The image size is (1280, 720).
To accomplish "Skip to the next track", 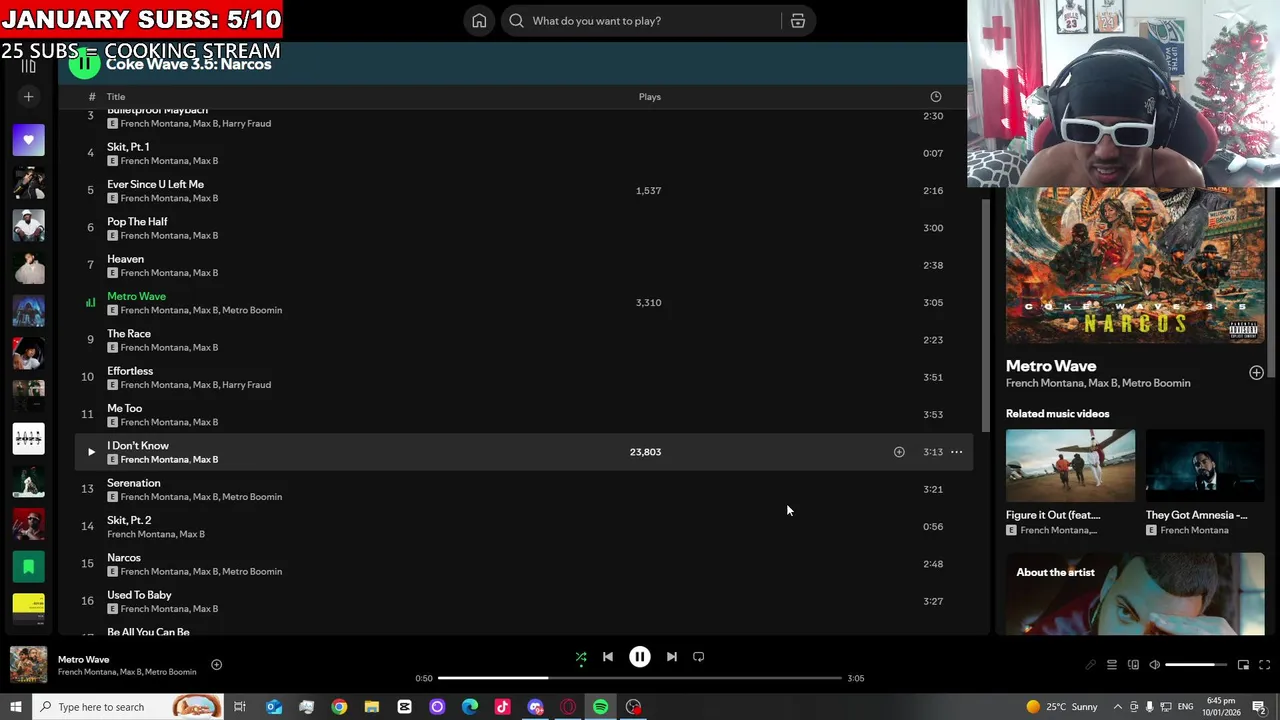I will click(672, 657).
